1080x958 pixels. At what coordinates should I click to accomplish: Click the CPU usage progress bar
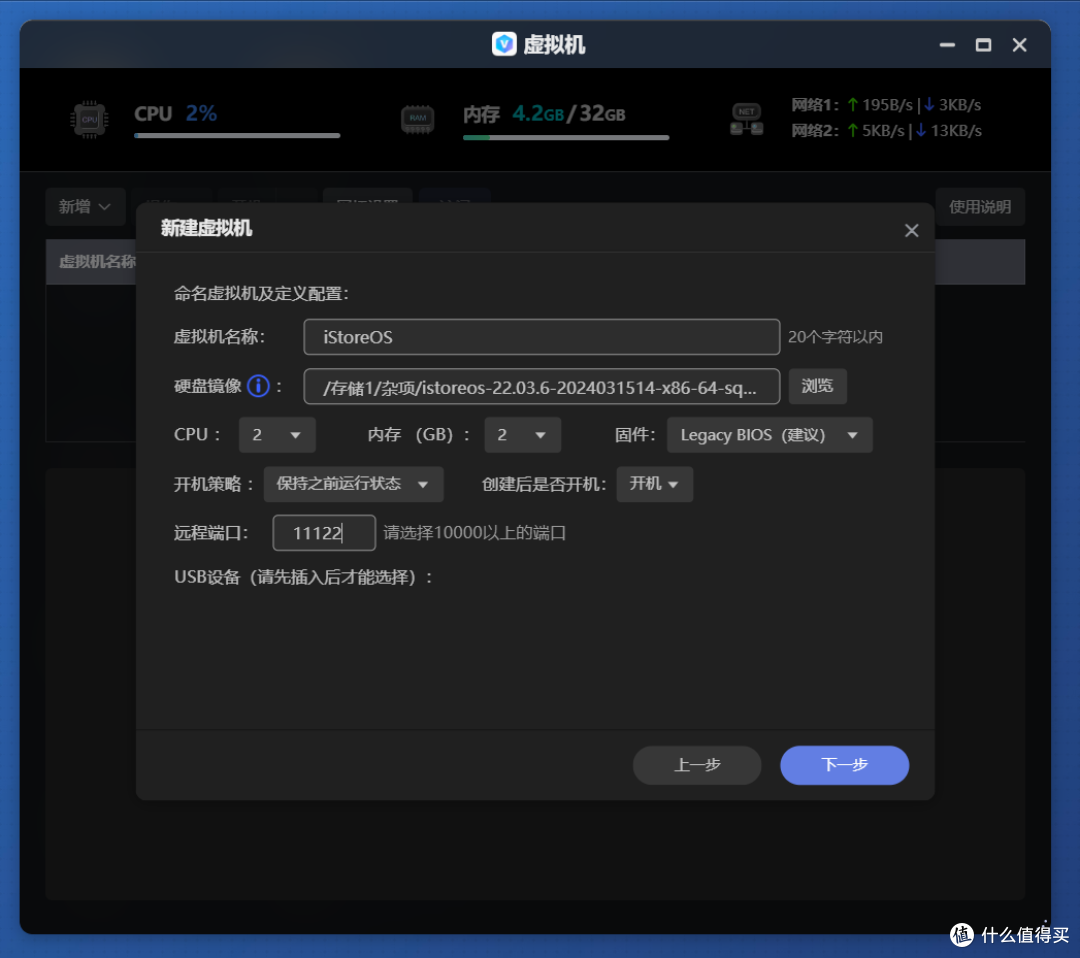(237, 136)
